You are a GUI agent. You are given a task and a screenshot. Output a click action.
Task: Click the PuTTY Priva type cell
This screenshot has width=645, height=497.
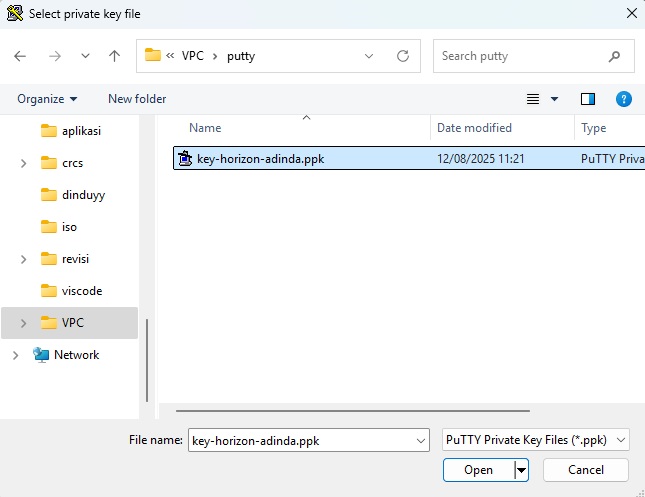click(x=612, y=159)
